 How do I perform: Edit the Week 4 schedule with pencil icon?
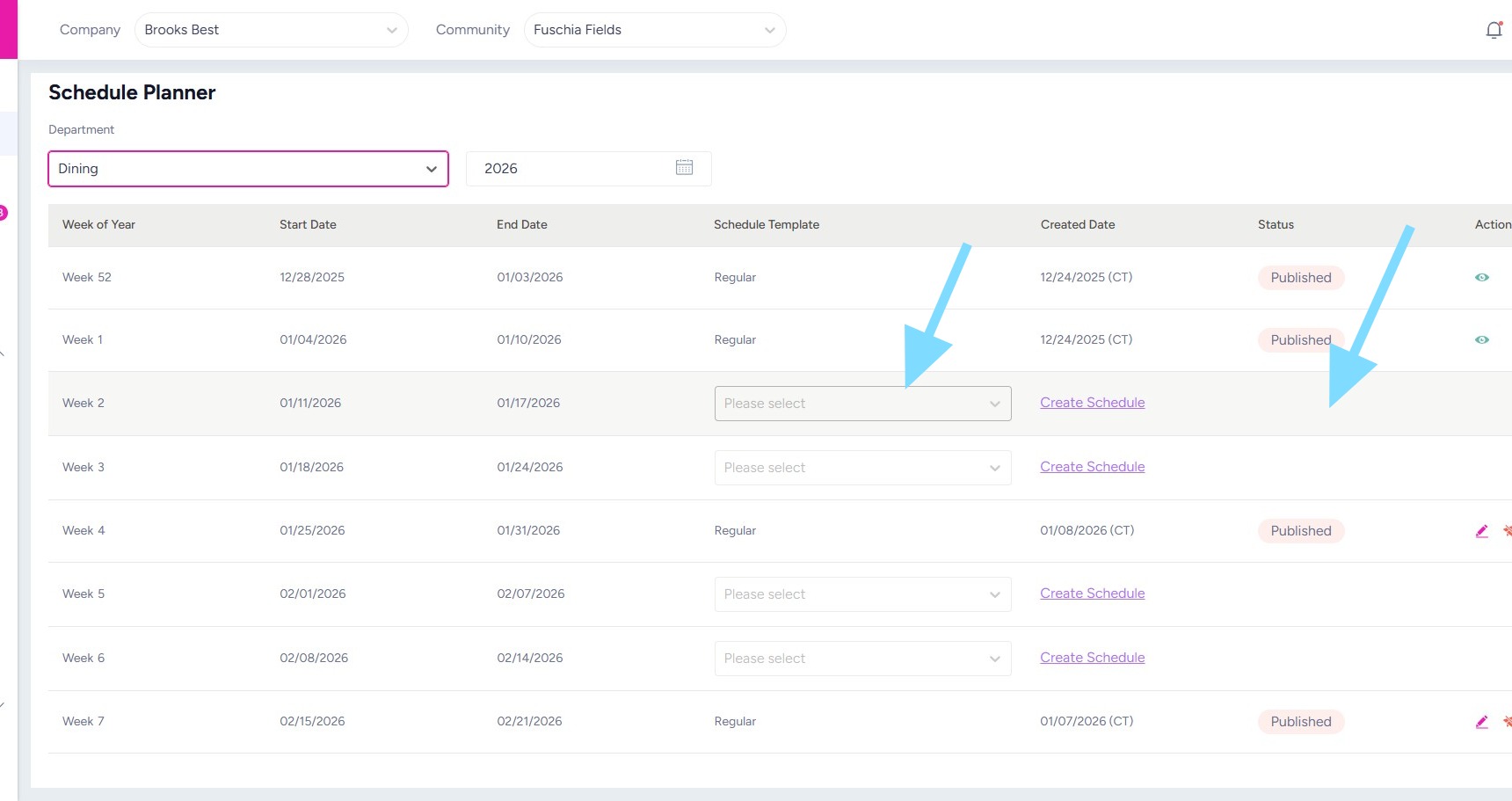[1482, 531]
